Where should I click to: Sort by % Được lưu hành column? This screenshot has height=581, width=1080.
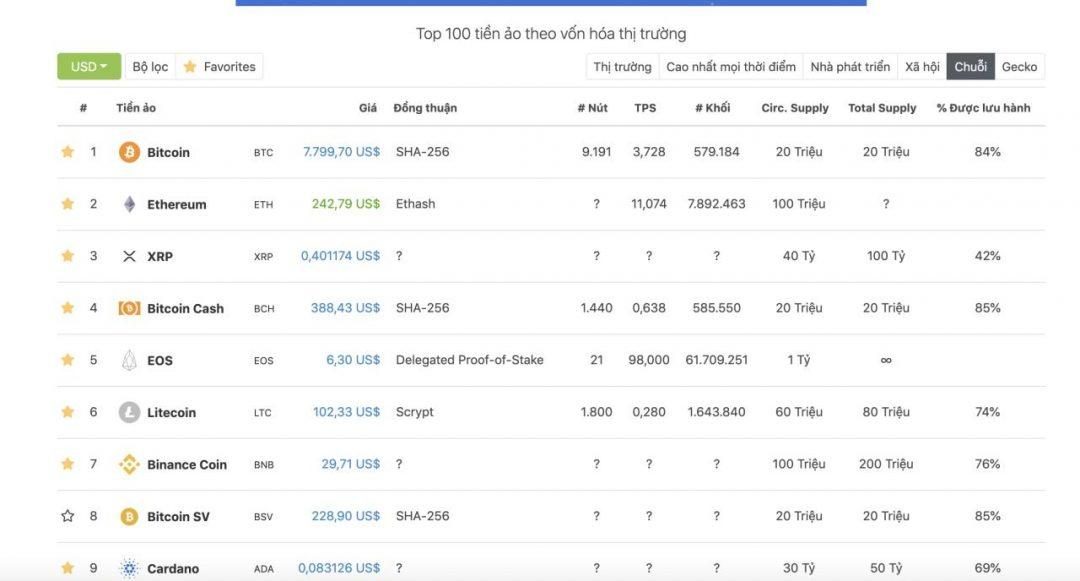click(984, 108)
